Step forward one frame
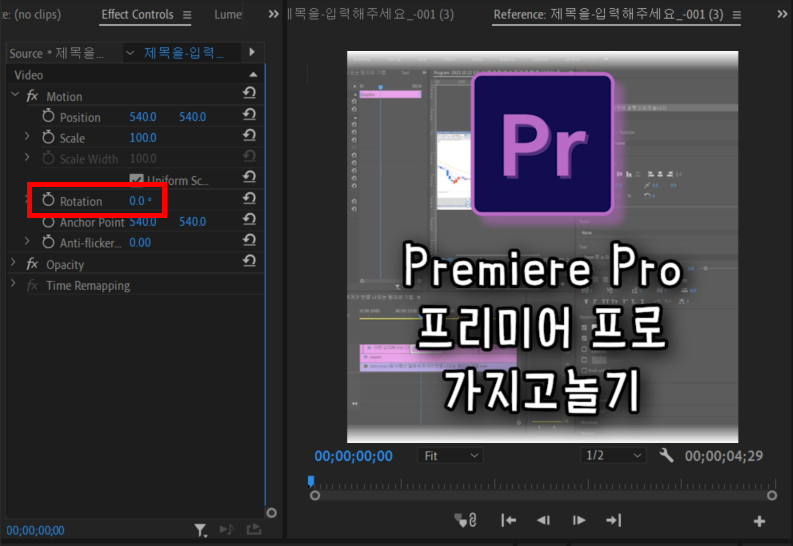 pyautogui.click(x=579, y=520)
